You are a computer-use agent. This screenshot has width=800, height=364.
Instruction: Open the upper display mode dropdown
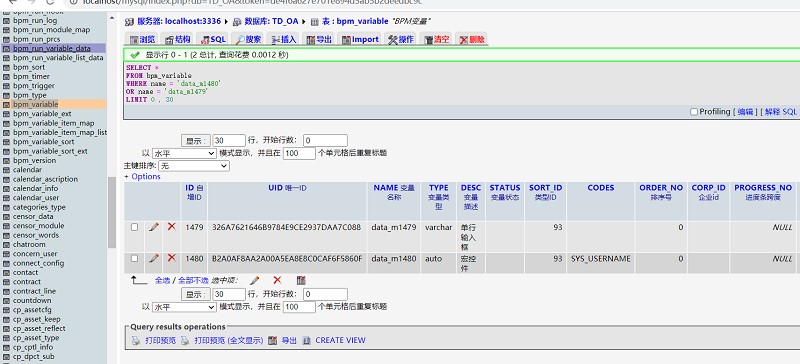(x=185, y=153)
